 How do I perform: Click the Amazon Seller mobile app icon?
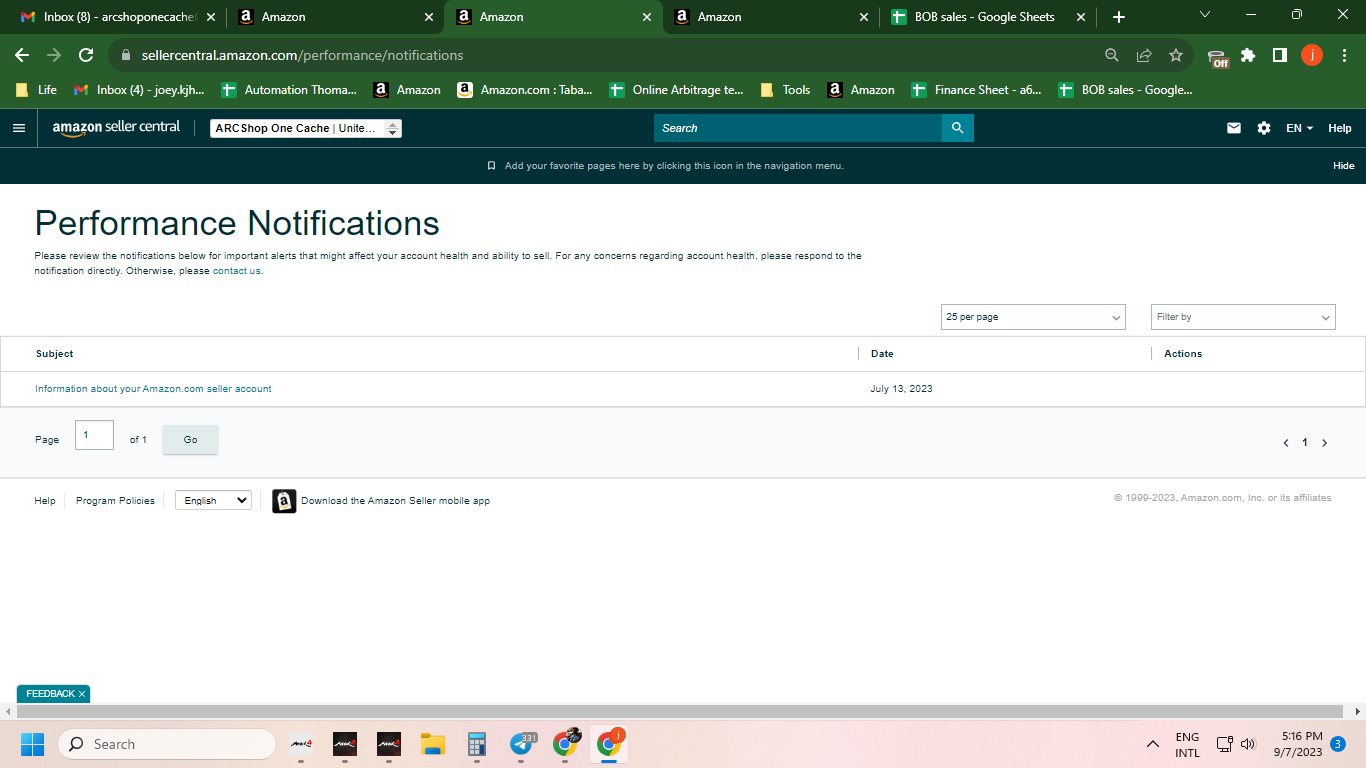(x=284, y=501)
